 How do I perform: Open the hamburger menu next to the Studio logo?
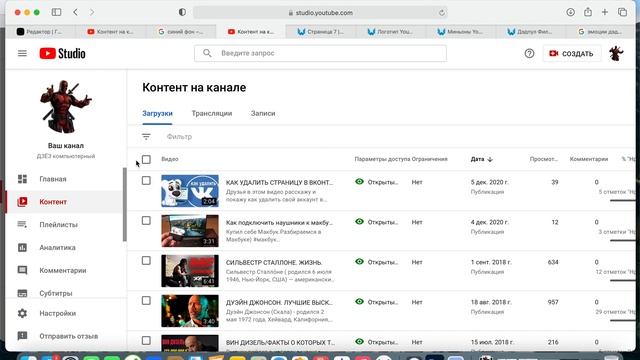click(22, 53)
